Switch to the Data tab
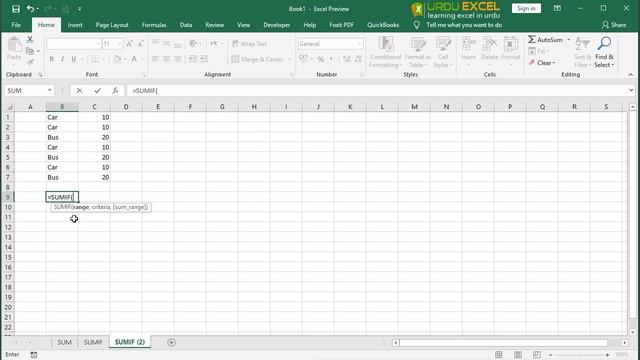Viewport: 640px width, 360px height. click(x=186, y=25)
